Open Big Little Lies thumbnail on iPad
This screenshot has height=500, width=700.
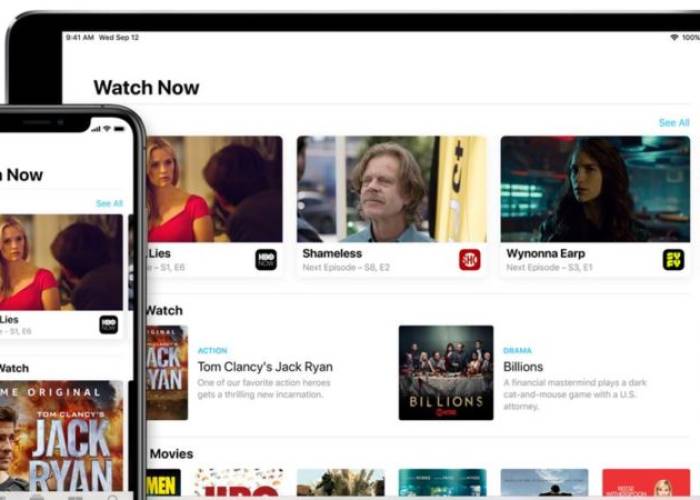pyautogui.click(x=215, y=189)
